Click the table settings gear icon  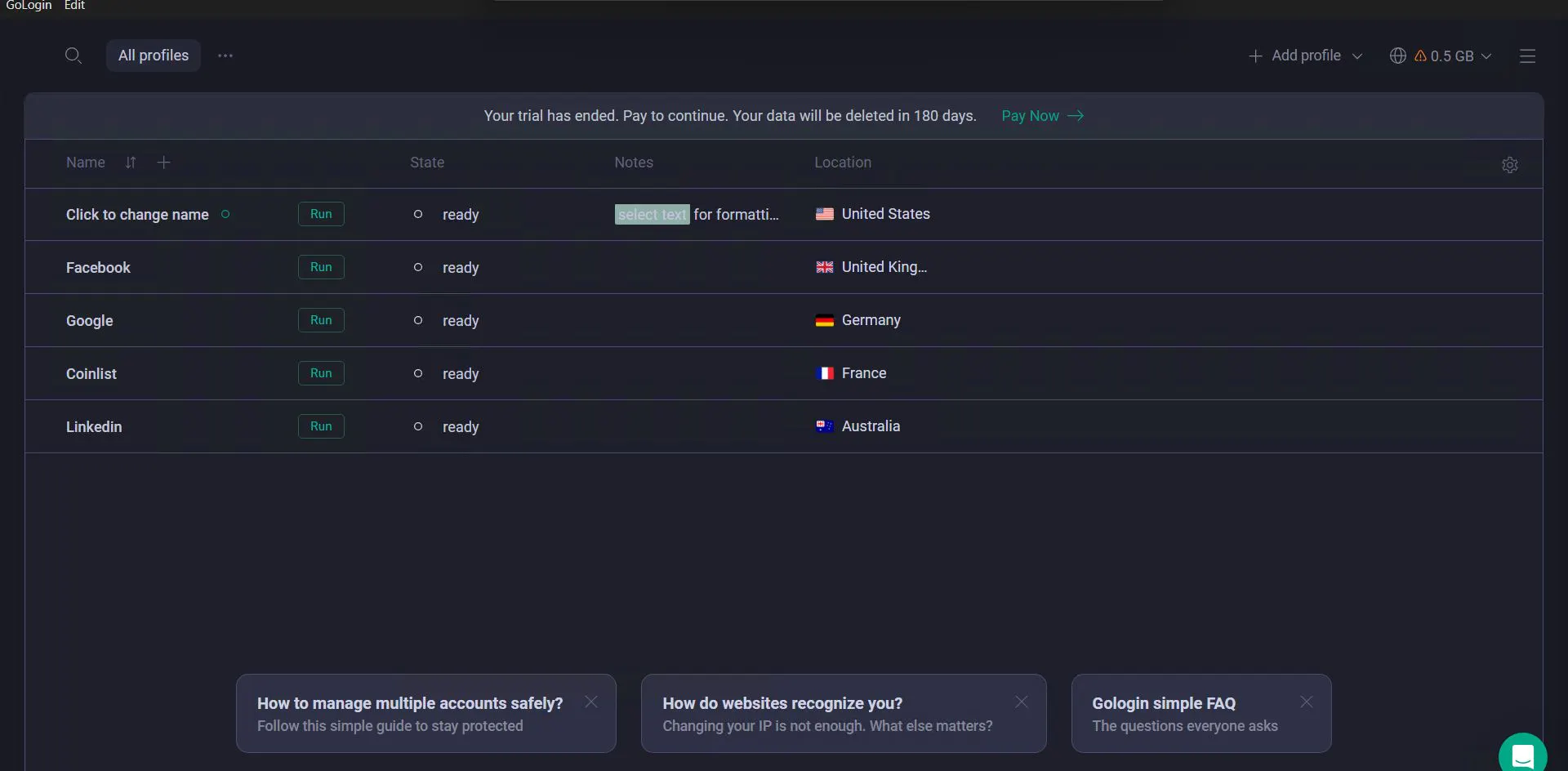(x=1509, y=165)
